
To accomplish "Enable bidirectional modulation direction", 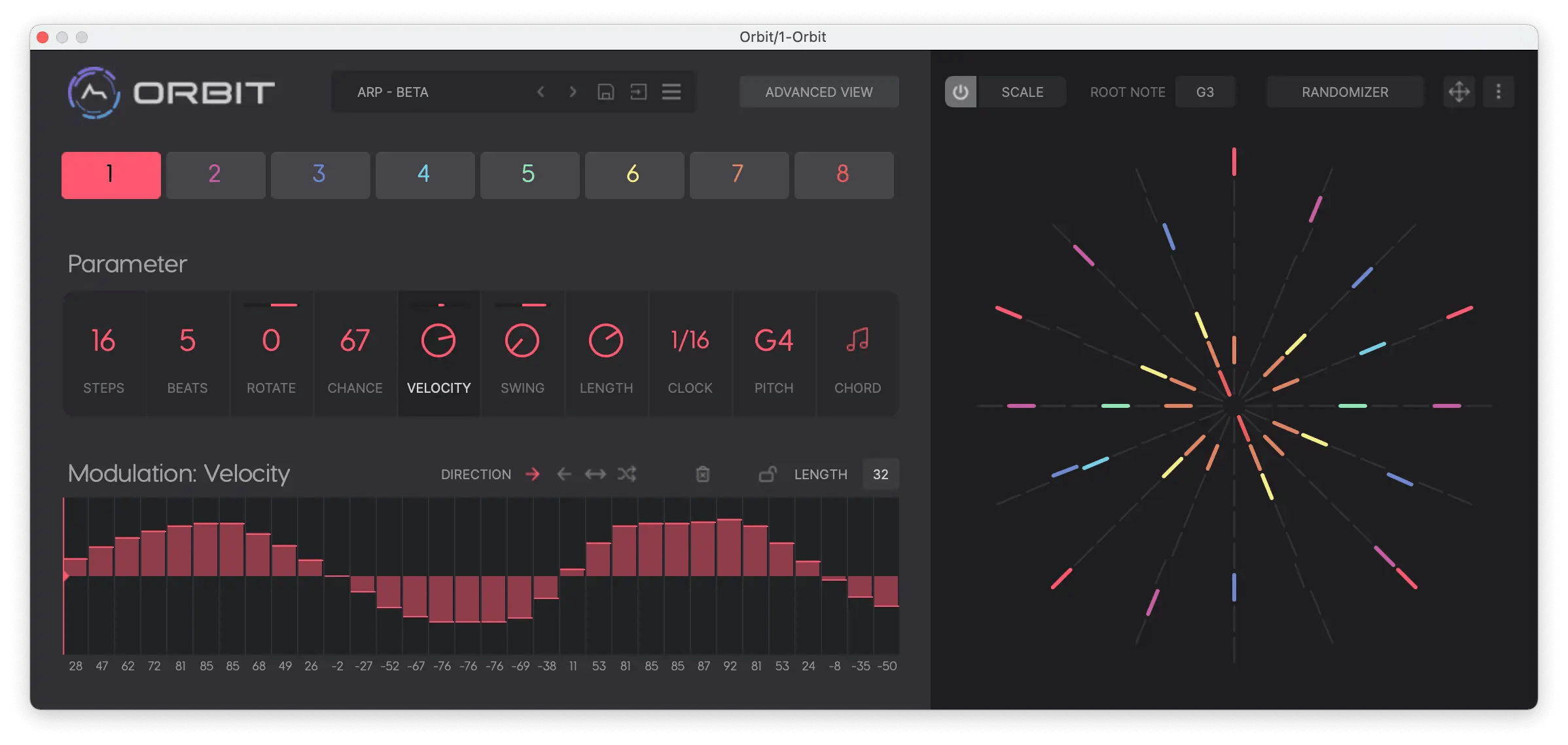I will [x=595, y=474].
